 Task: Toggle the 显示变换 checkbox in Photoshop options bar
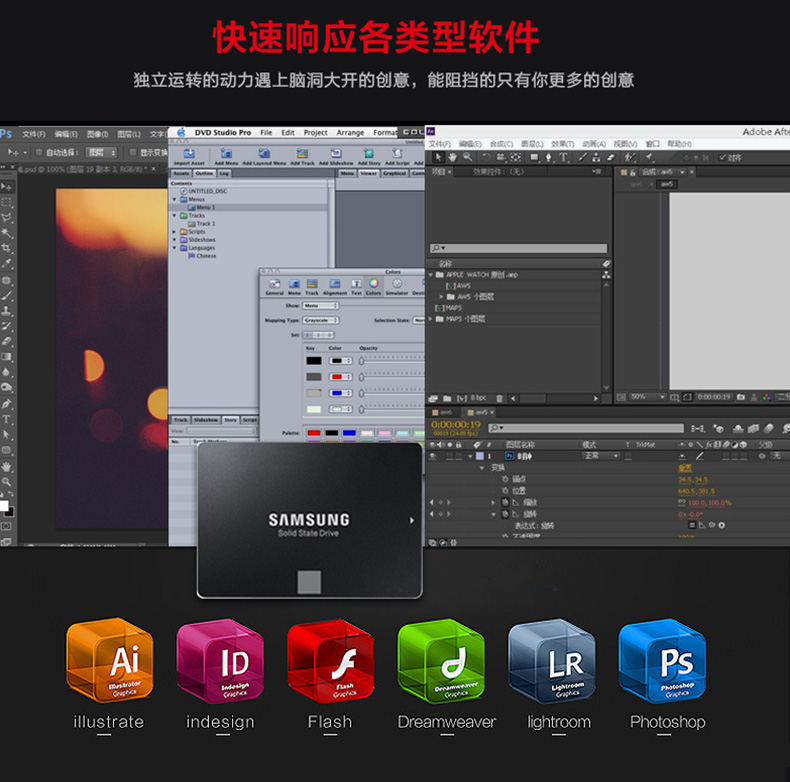tap(133, 152)
